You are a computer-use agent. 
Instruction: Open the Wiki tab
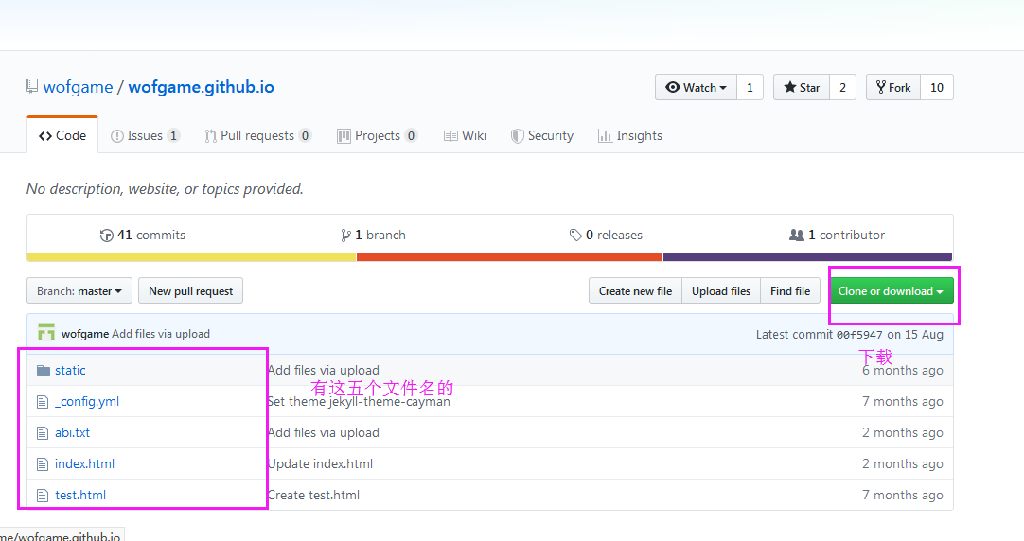(x=465, y=136)
